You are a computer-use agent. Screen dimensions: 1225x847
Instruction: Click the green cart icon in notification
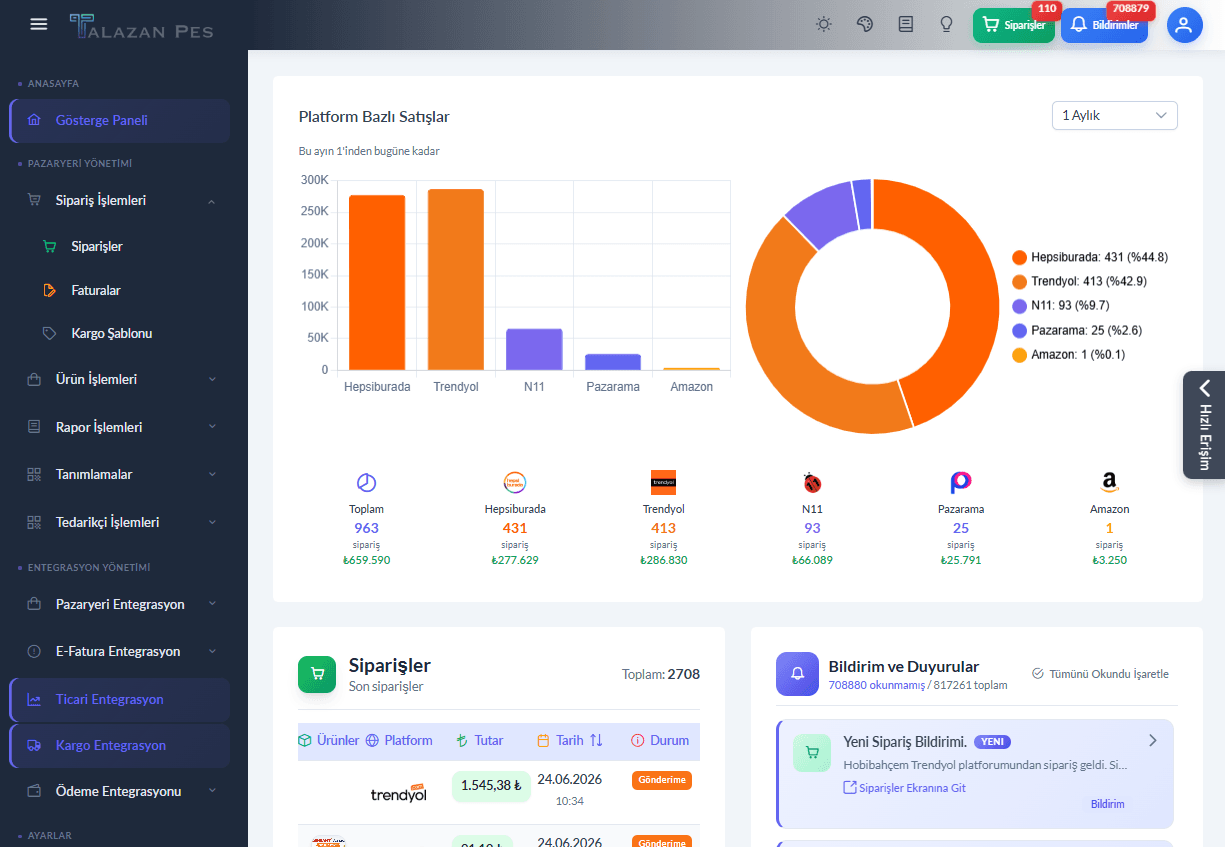[x=812, y=753]
